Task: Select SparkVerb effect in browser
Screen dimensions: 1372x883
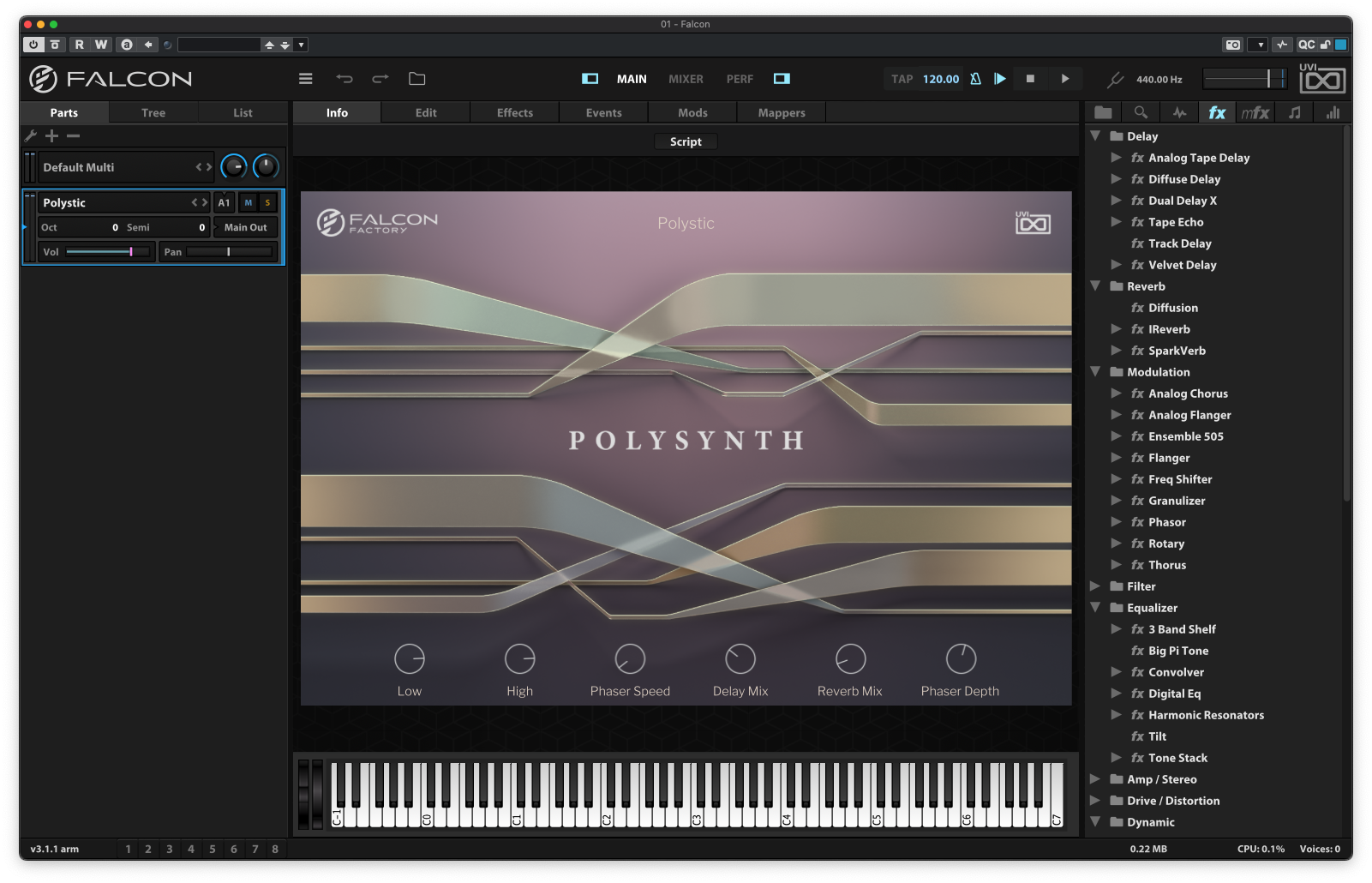Action: tap(1177, 350)
